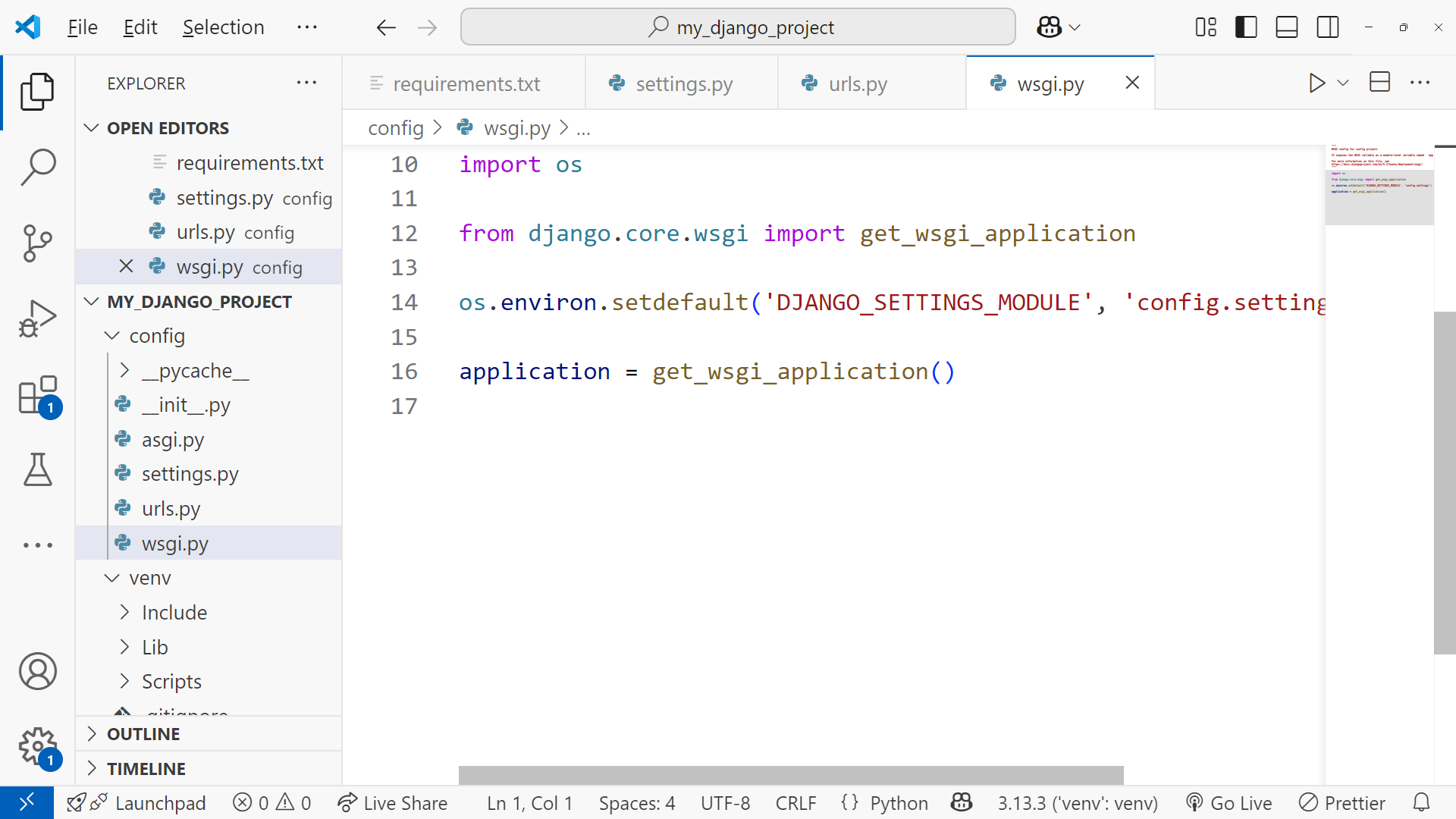
Task: Open the Testing flask view
Action: coord(37,469)
